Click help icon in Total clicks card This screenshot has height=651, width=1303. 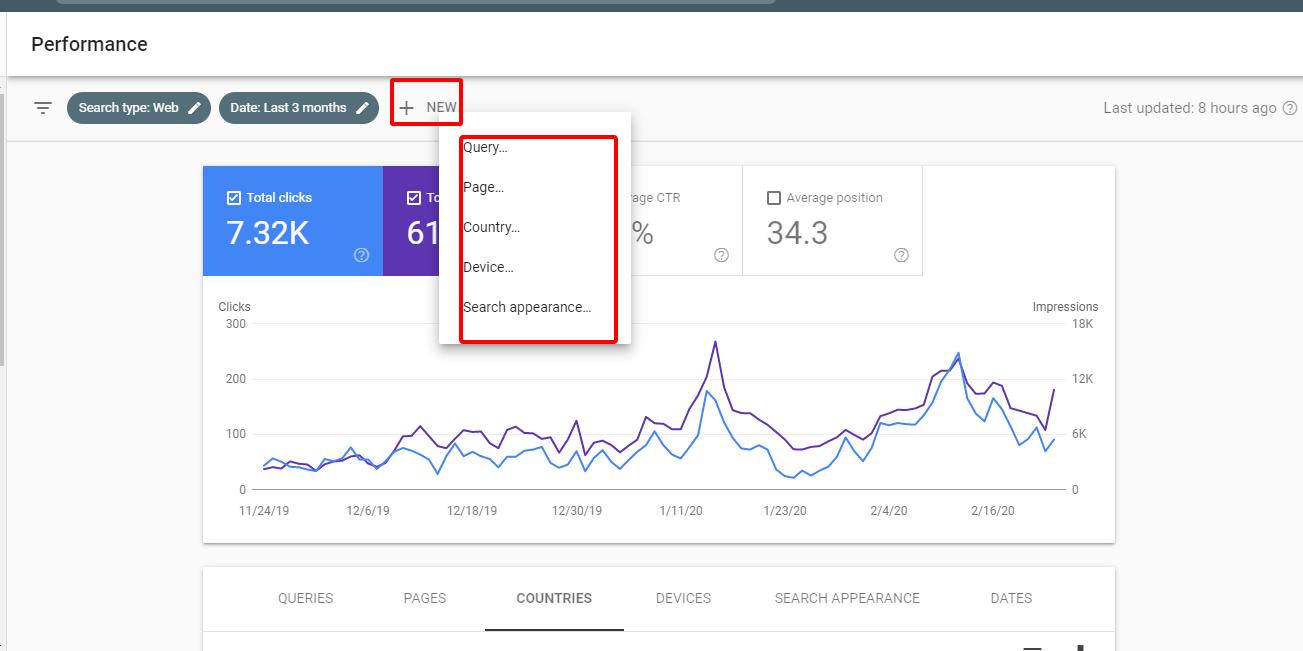point(362,255)
